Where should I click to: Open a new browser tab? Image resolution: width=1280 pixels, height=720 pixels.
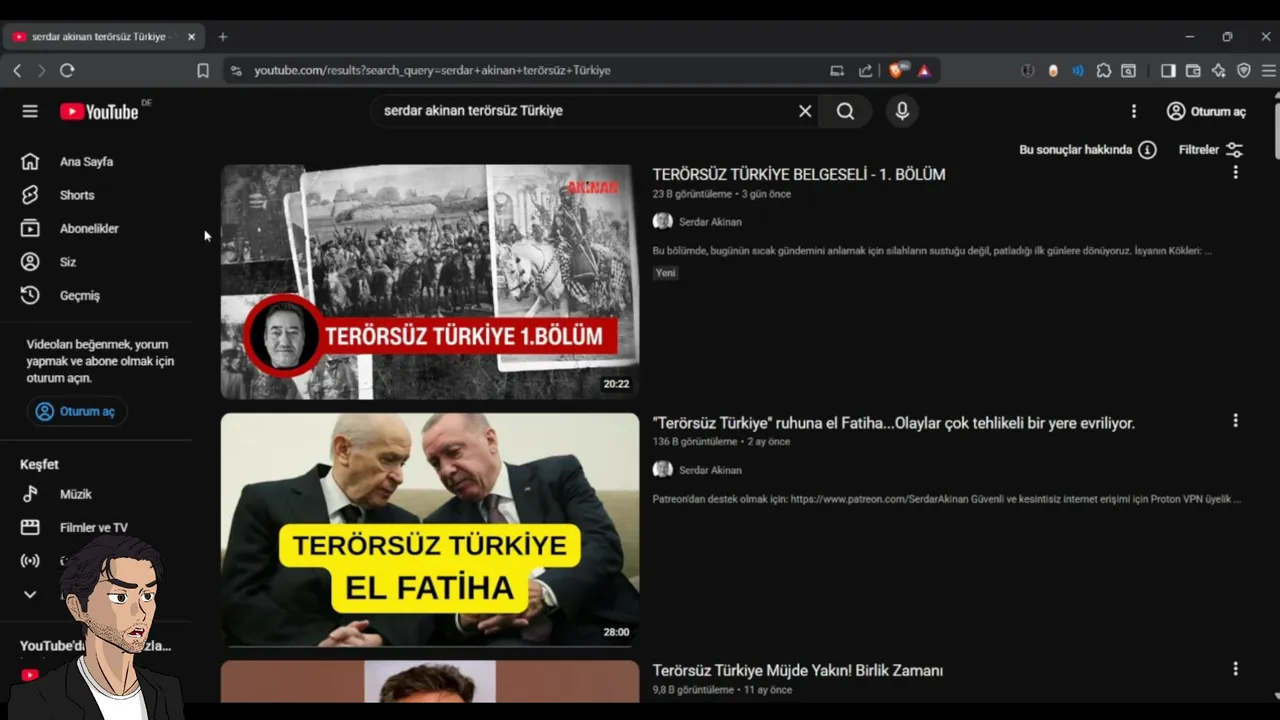point(223,37)
